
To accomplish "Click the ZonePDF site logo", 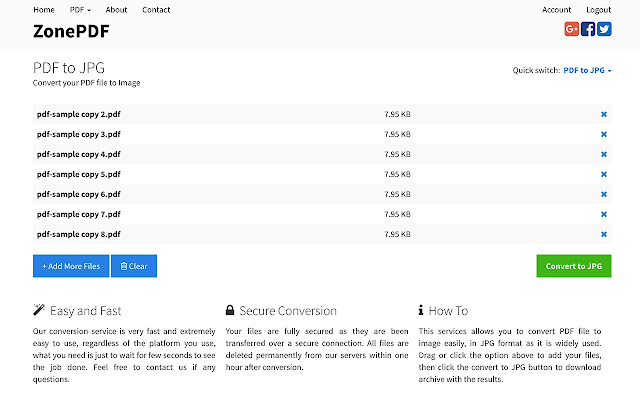I will pos(71,31).
